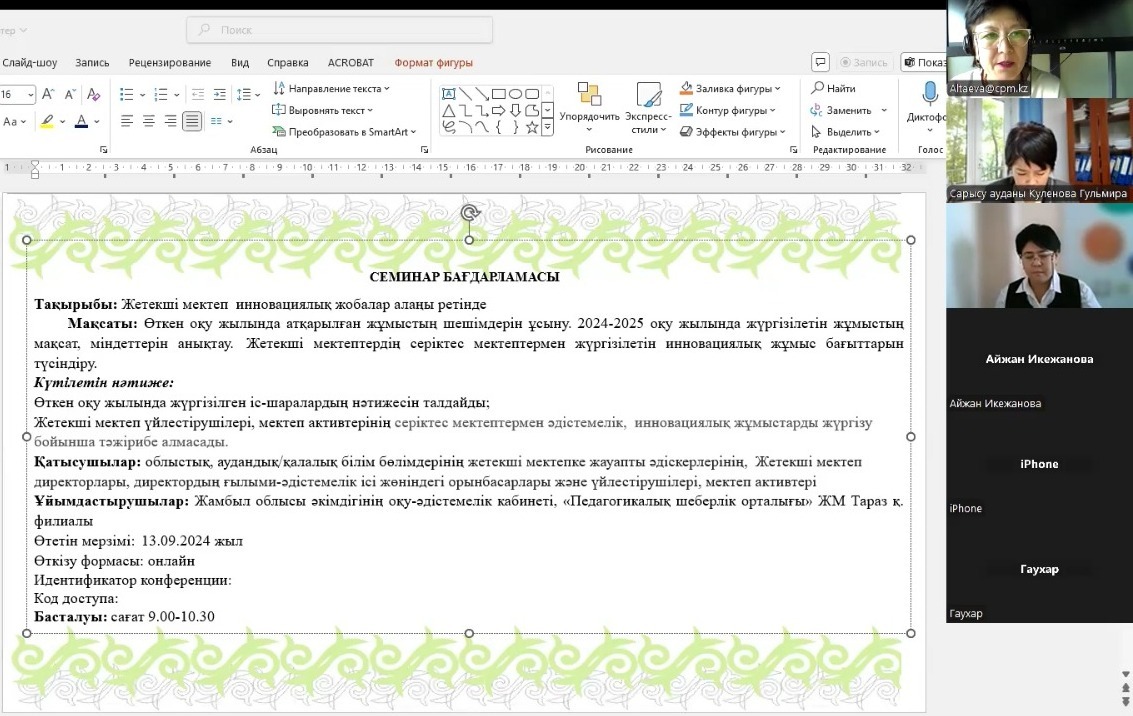Apply a numbered list
The image size is (1133, 716).
(x=161, y=94)
